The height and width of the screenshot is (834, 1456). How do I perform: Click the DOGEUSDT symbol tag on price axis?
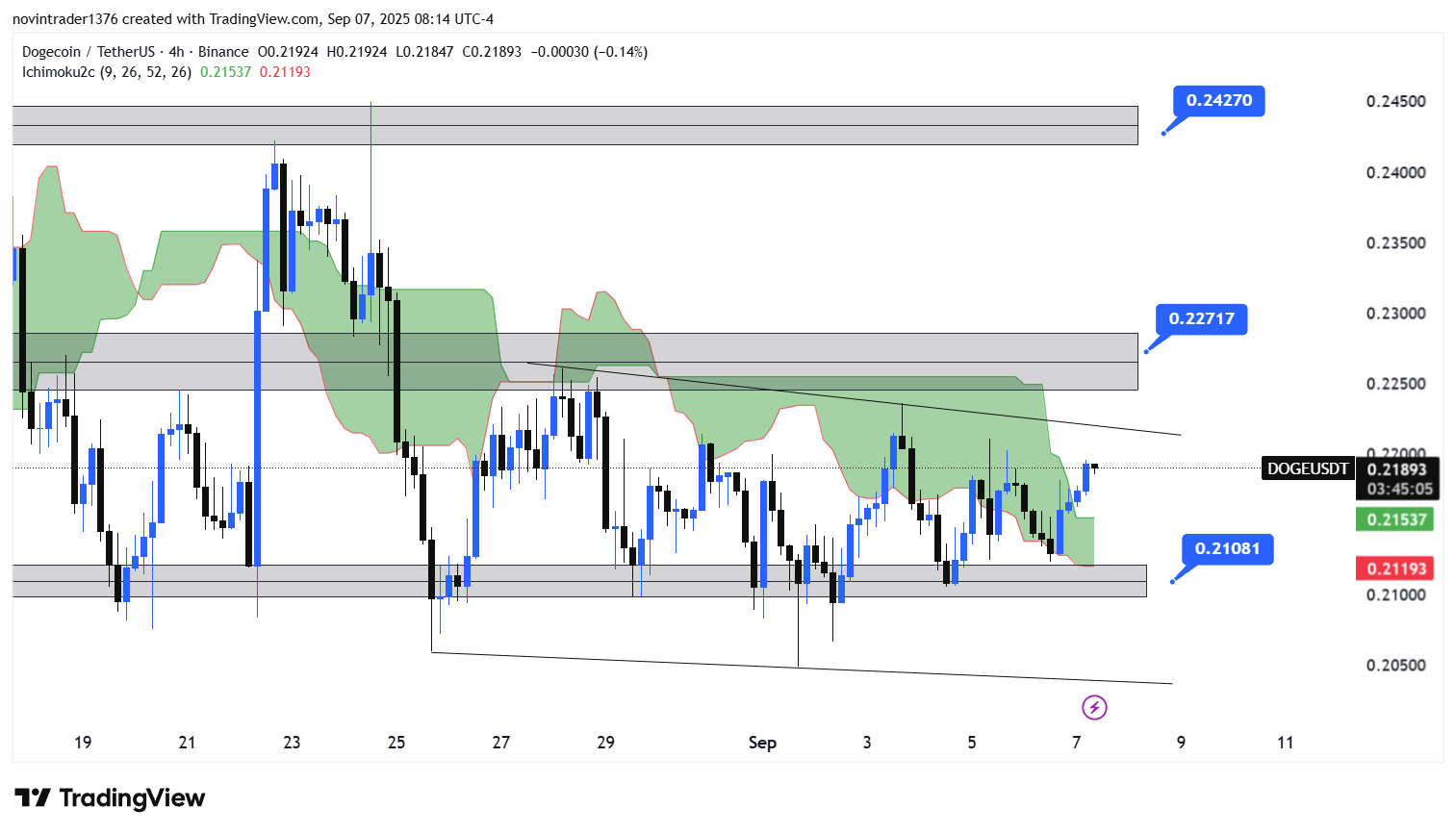pyautogui.click(x=1307, y=468)
